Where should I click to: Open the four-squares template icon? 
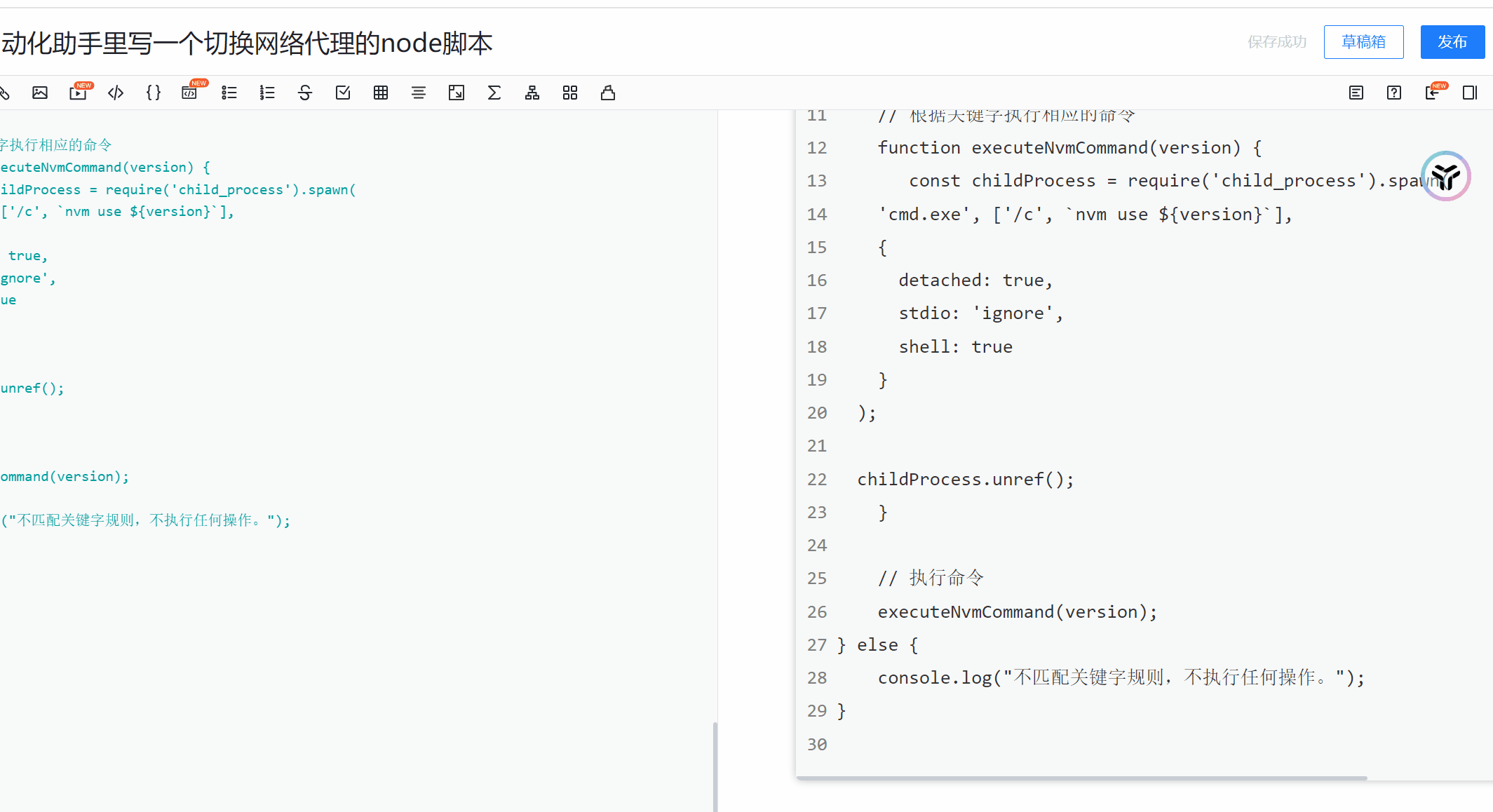tap(570, 93)
